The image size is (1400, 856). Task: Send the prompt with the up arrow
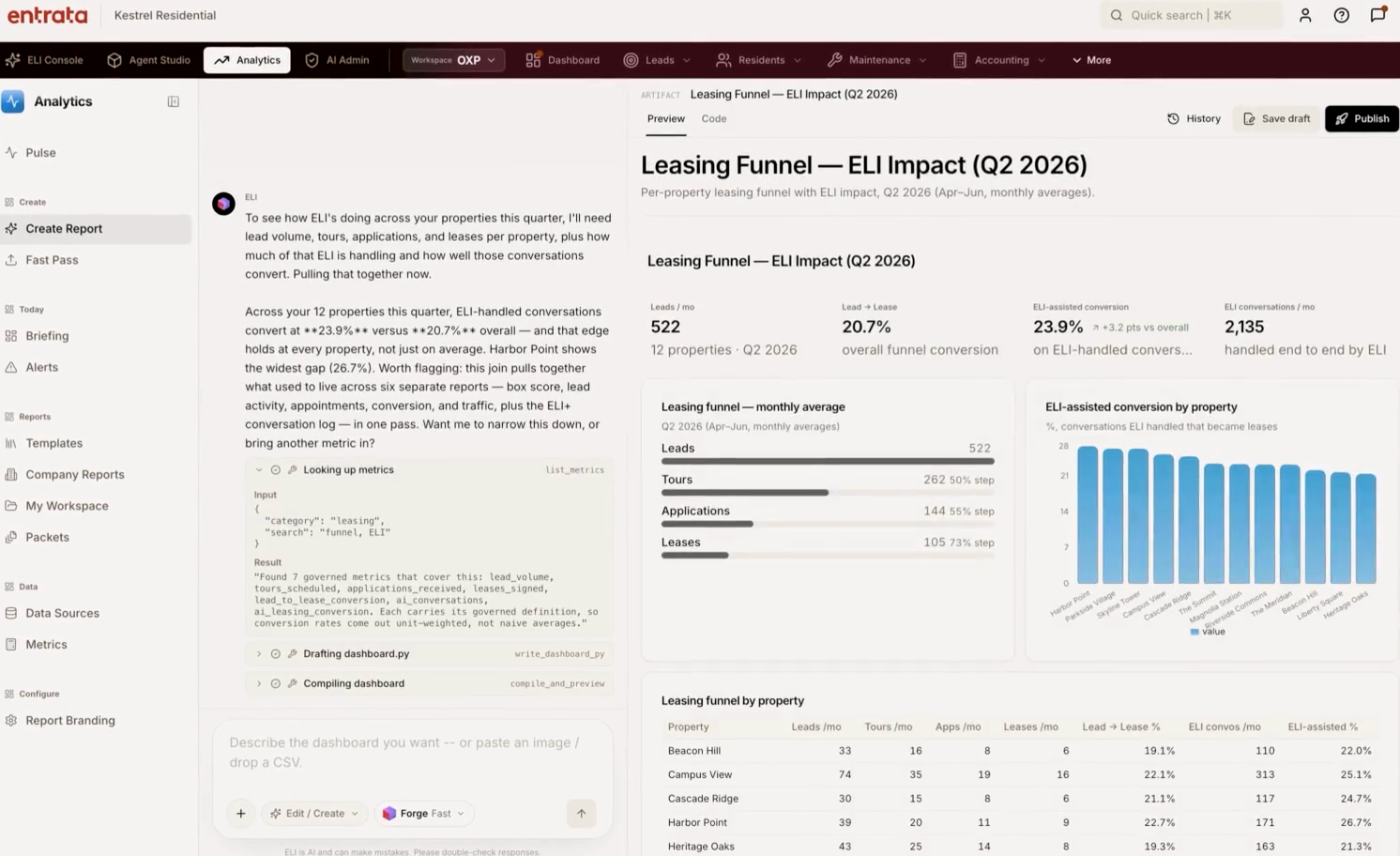[581, 814]
